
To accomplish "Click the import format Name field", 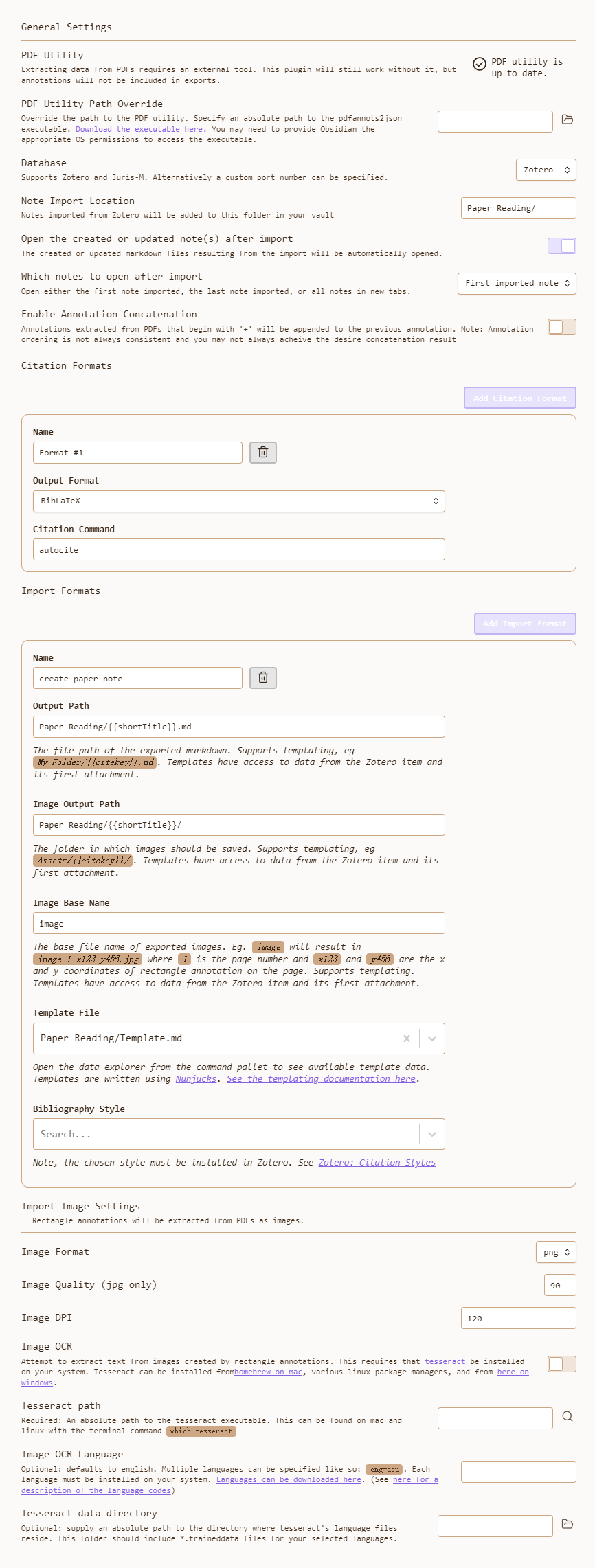I will pyautogui.click(x=137, y=678).
